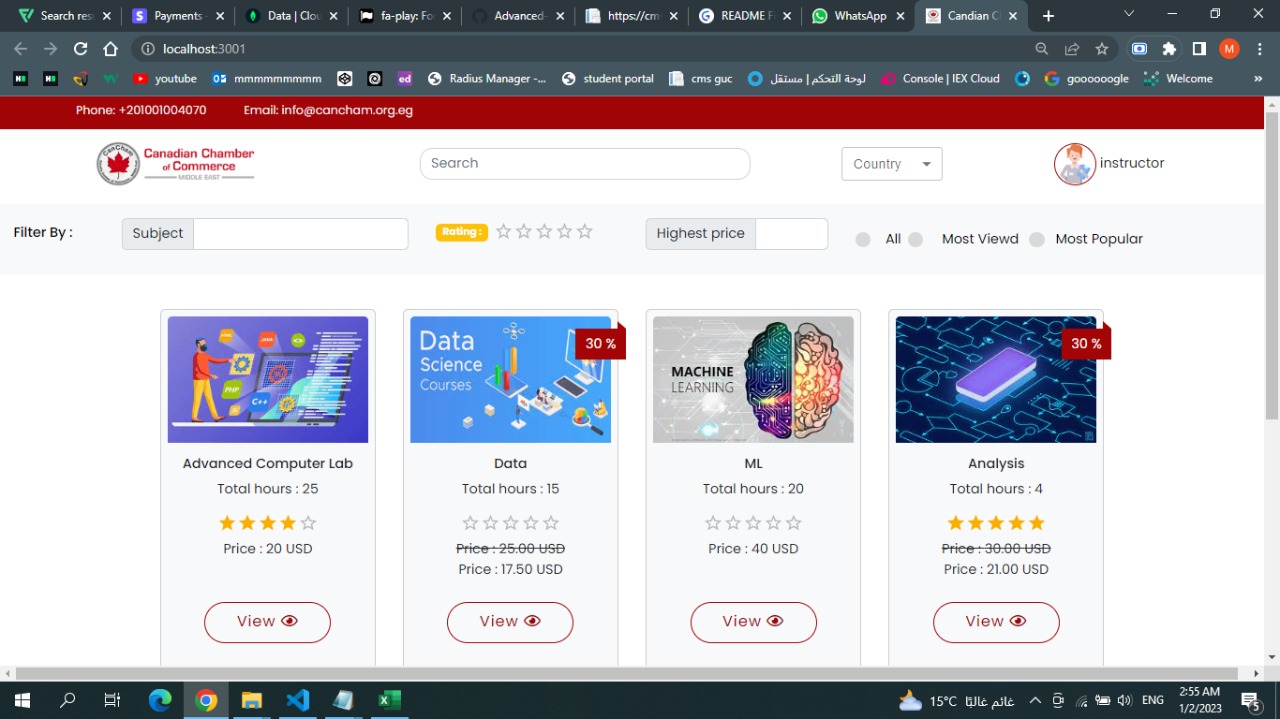Open Chrome extensions puzzle icon
Image resolution: width=1280 pixels, height=719 pixels.
[x=1169, y=49]
